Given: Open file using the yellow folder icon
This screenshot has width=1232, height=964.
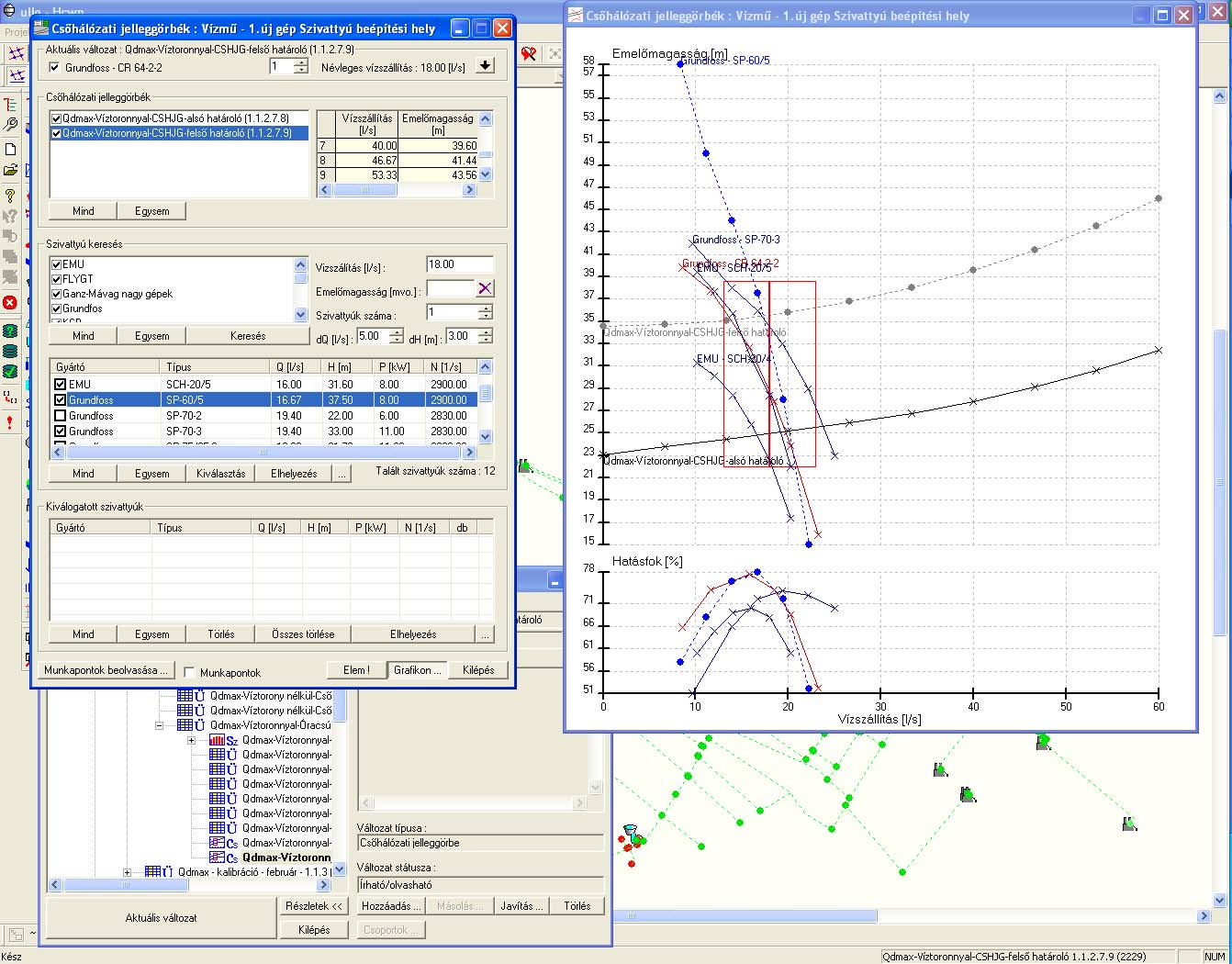Looking at the screenshot, I should [10, 170].
